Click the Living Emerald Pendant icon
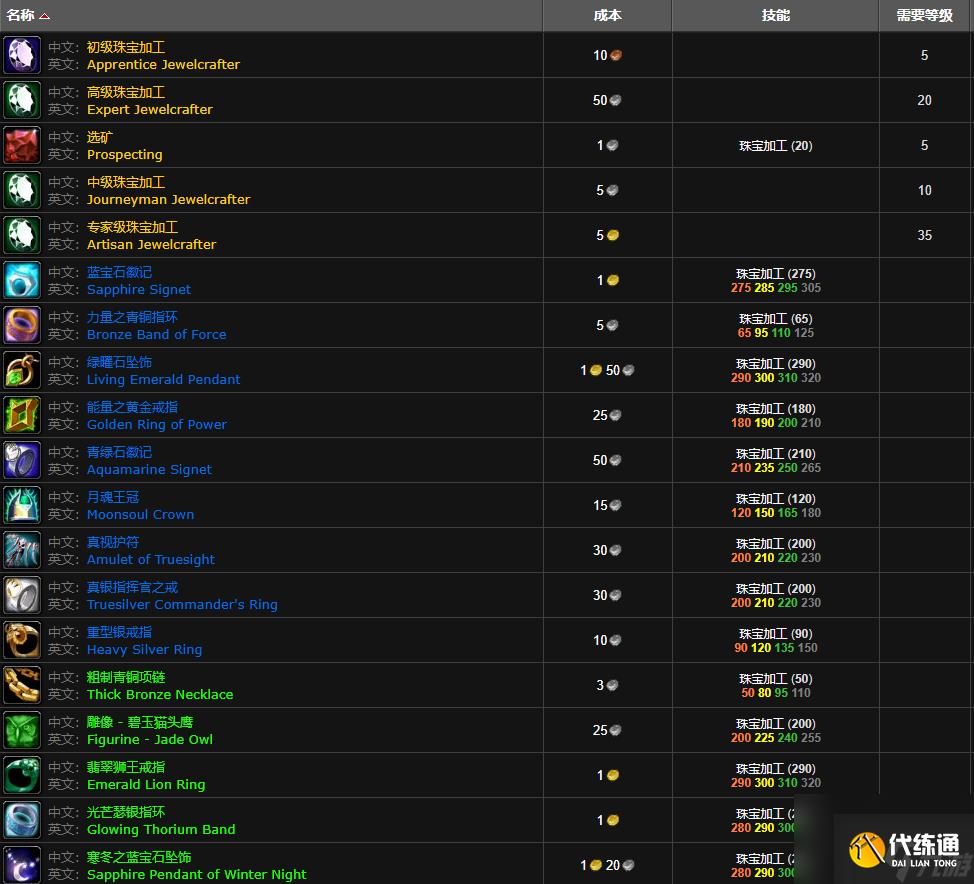Image resolution: width=974 pixels, height=884 pixels. click(22, 370)
